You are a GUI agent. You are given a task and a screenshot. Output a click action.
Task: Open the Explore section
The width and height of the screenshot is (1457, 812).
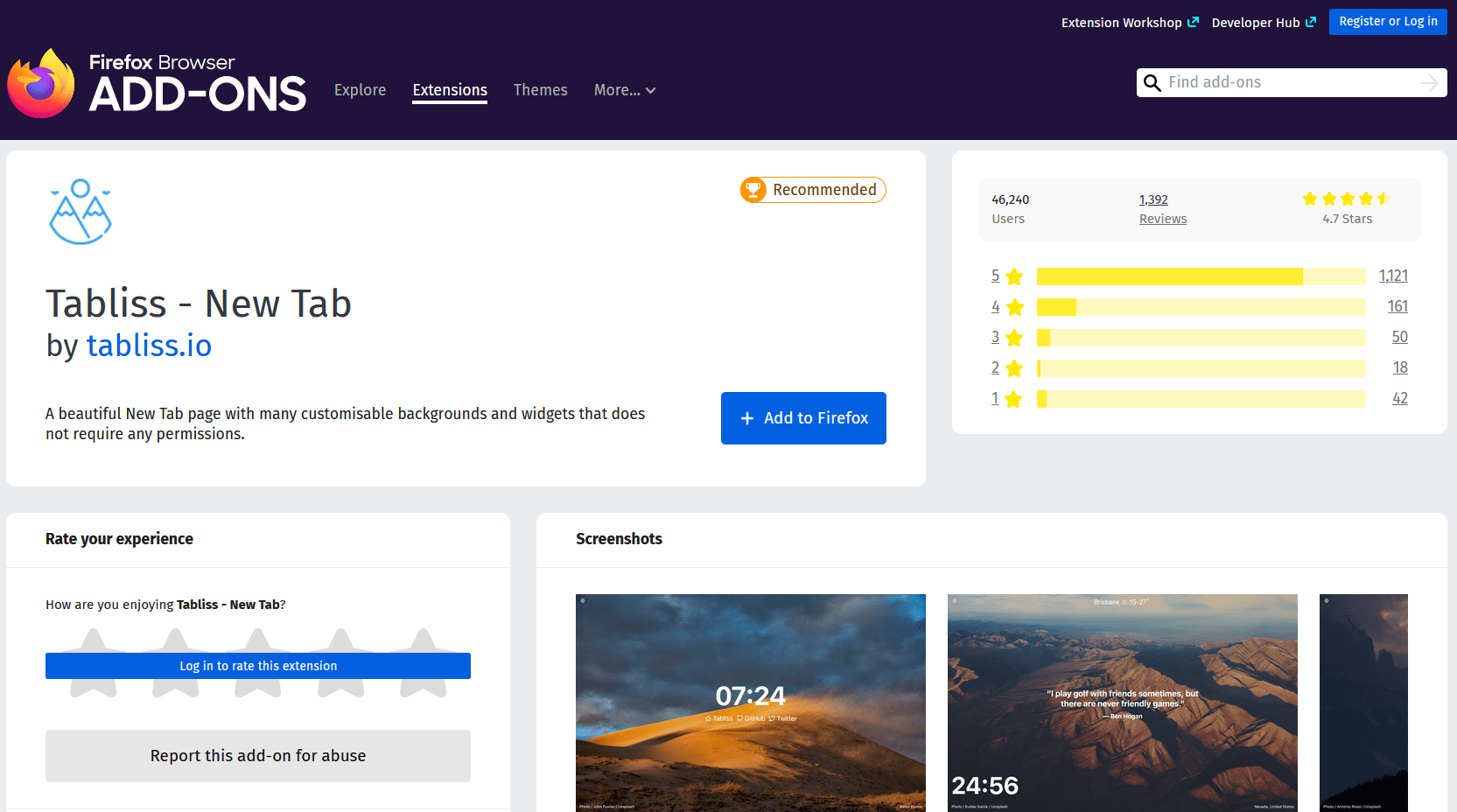pyautogui.click(x=360, y=90)
